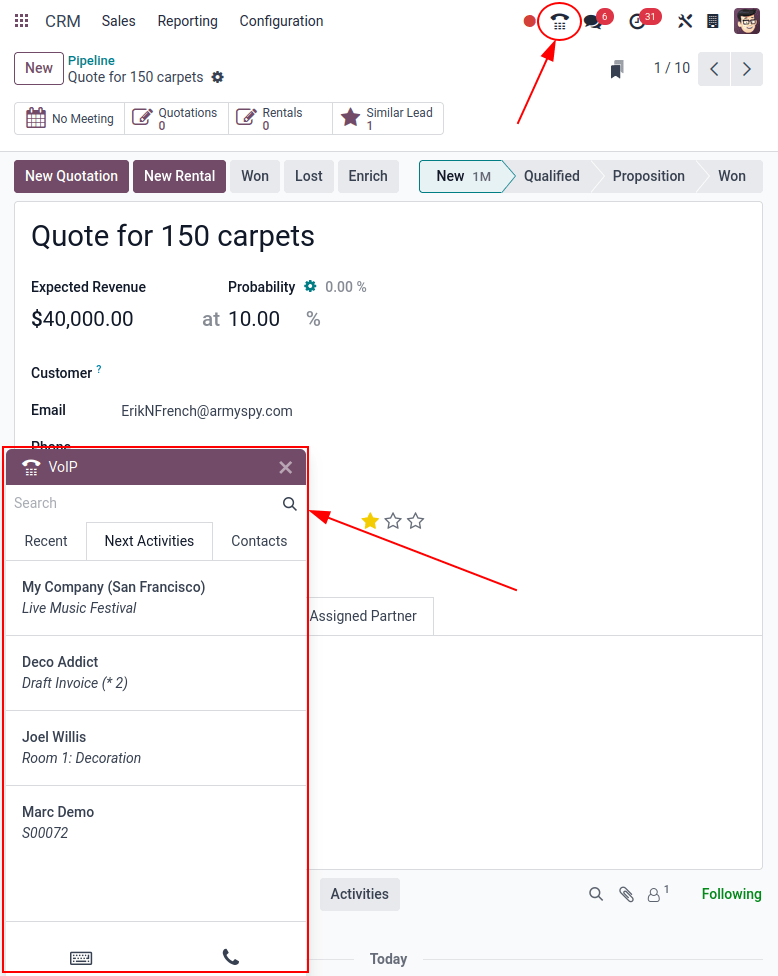778x976 pixels.
Task: Open the followers list via the person icon
Action: [x=655, y=894]
